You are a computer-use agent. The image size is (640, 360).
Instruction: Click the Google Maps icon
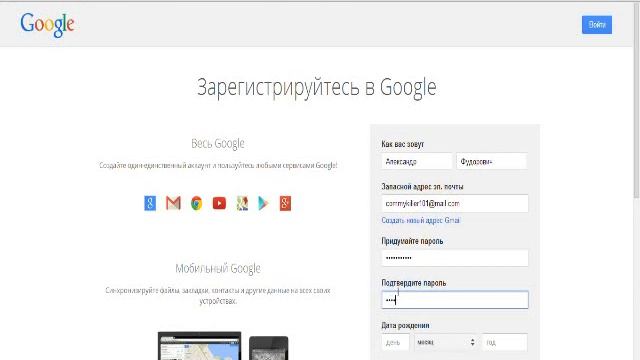coord(242,203)
